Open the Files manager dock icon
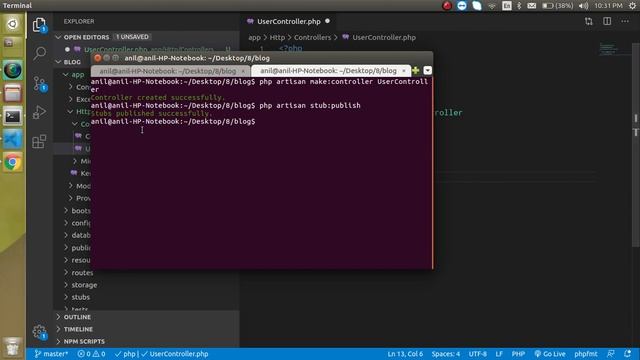Viewport: 640px width, 360px height. [x=13, y=93]
